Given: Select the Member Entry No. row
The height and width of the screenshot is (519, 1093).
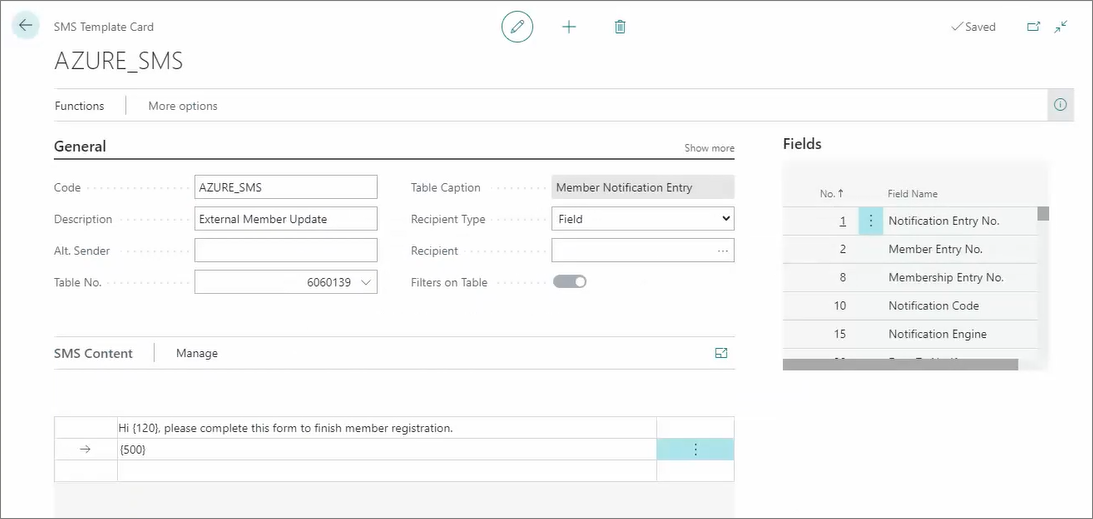Looking at the screenshot, I should click(910, 249).
